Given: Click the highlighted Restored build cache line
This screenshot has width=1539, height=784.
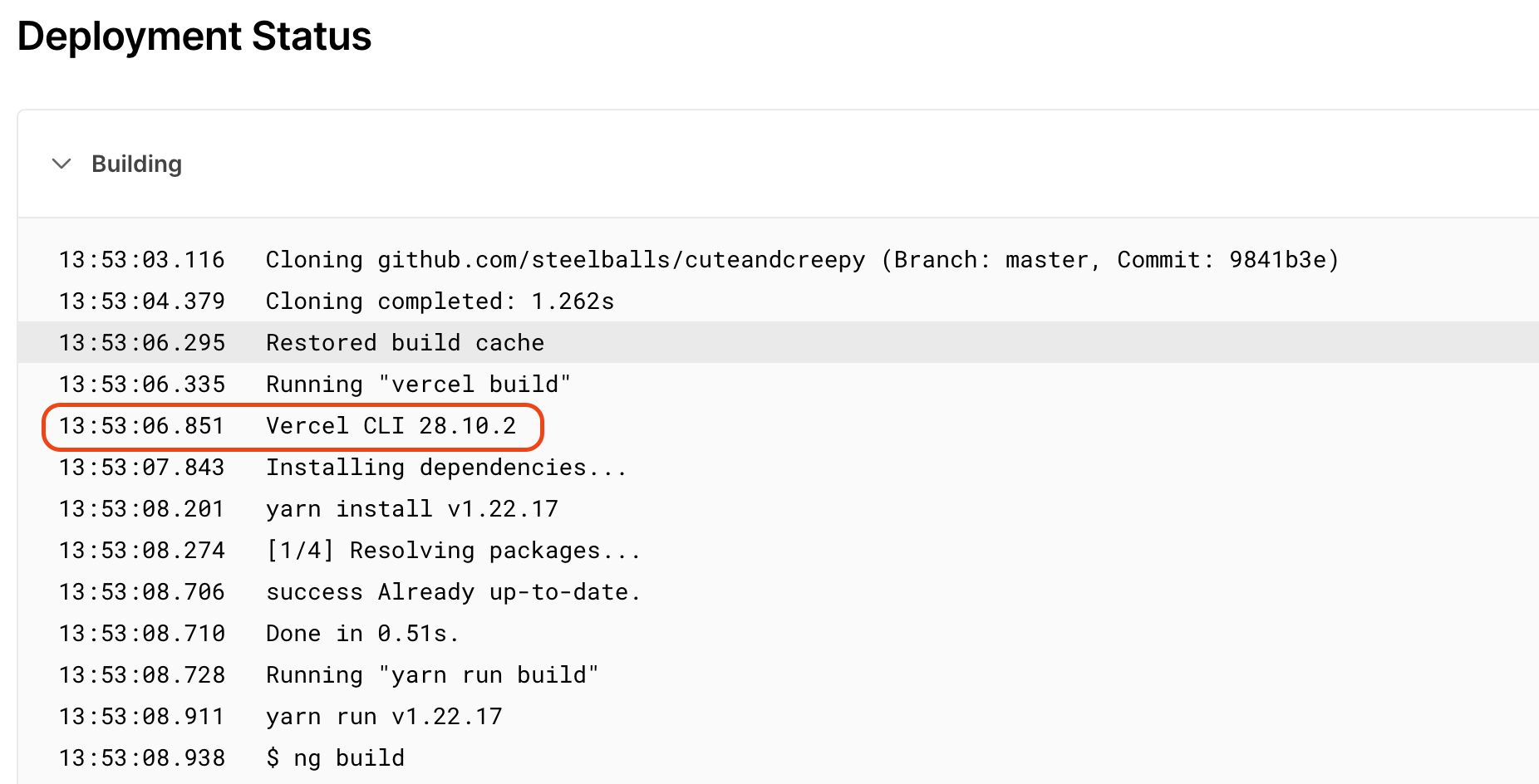Looking at the screenshot, I should (x=778, y=342).
